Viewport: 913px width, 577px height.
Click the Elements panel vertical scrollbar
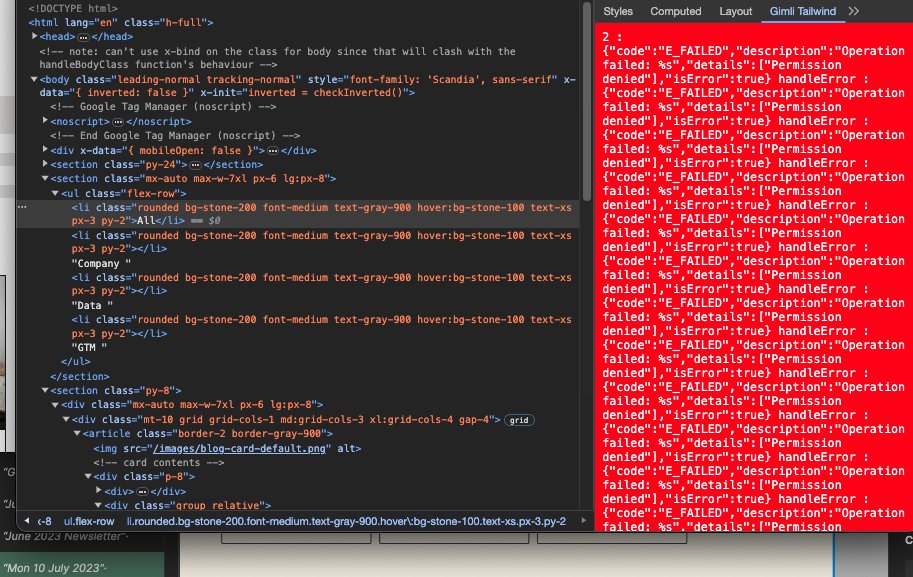(x=586, y=102)
